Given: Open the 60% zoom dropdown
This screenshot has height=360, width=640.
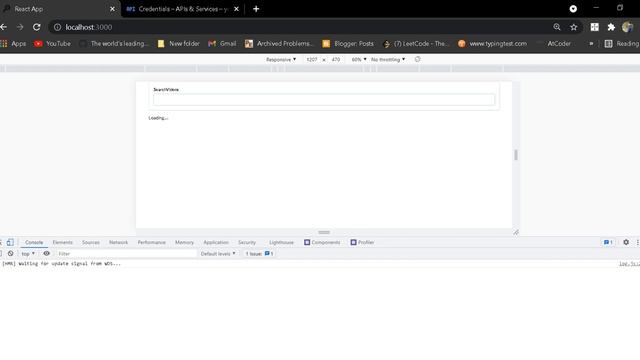Looking at the screenshot, I should [359, 59].
